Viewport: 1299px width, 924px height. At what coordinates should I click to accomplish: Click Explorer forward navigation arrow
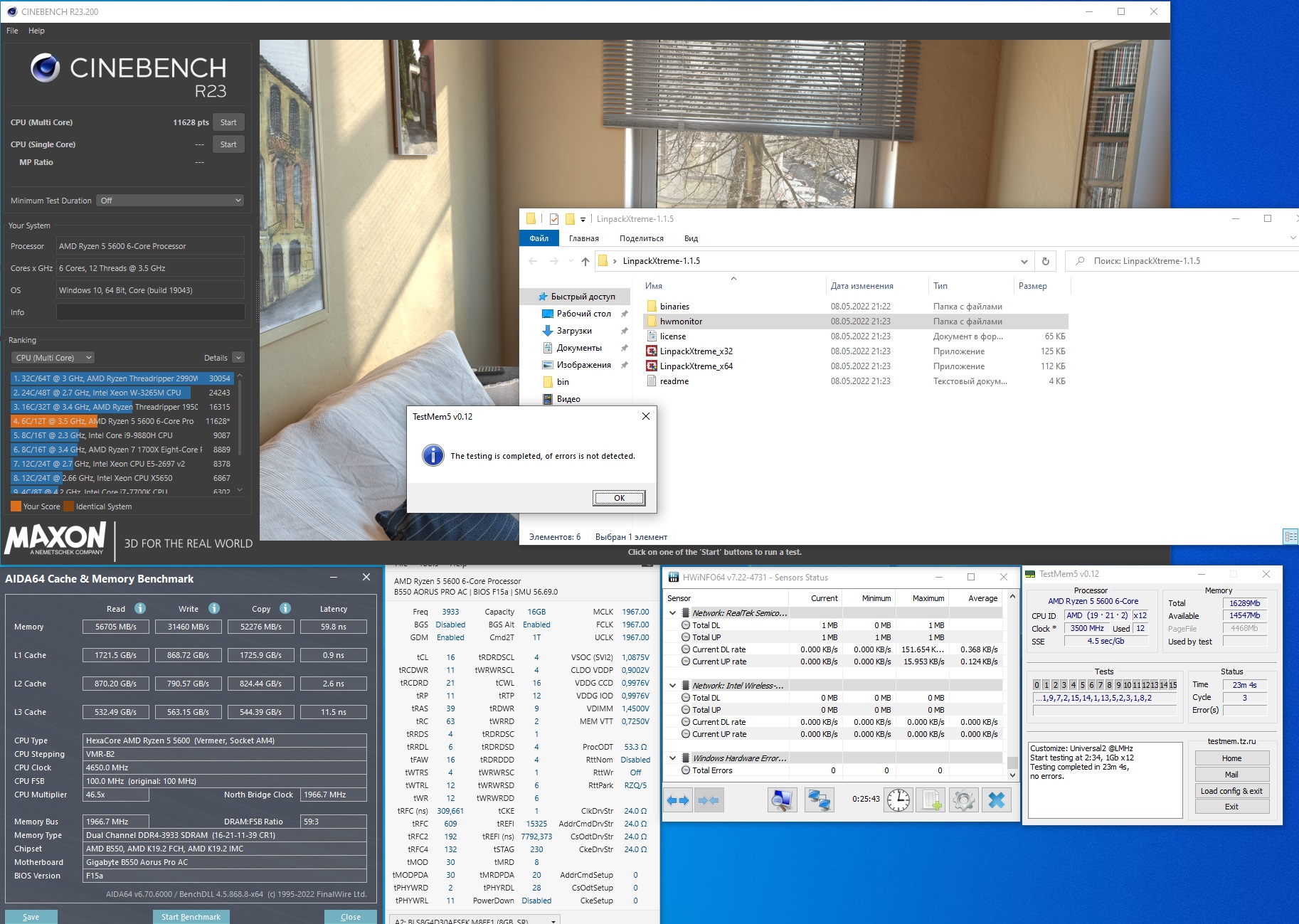coord(554,261)
